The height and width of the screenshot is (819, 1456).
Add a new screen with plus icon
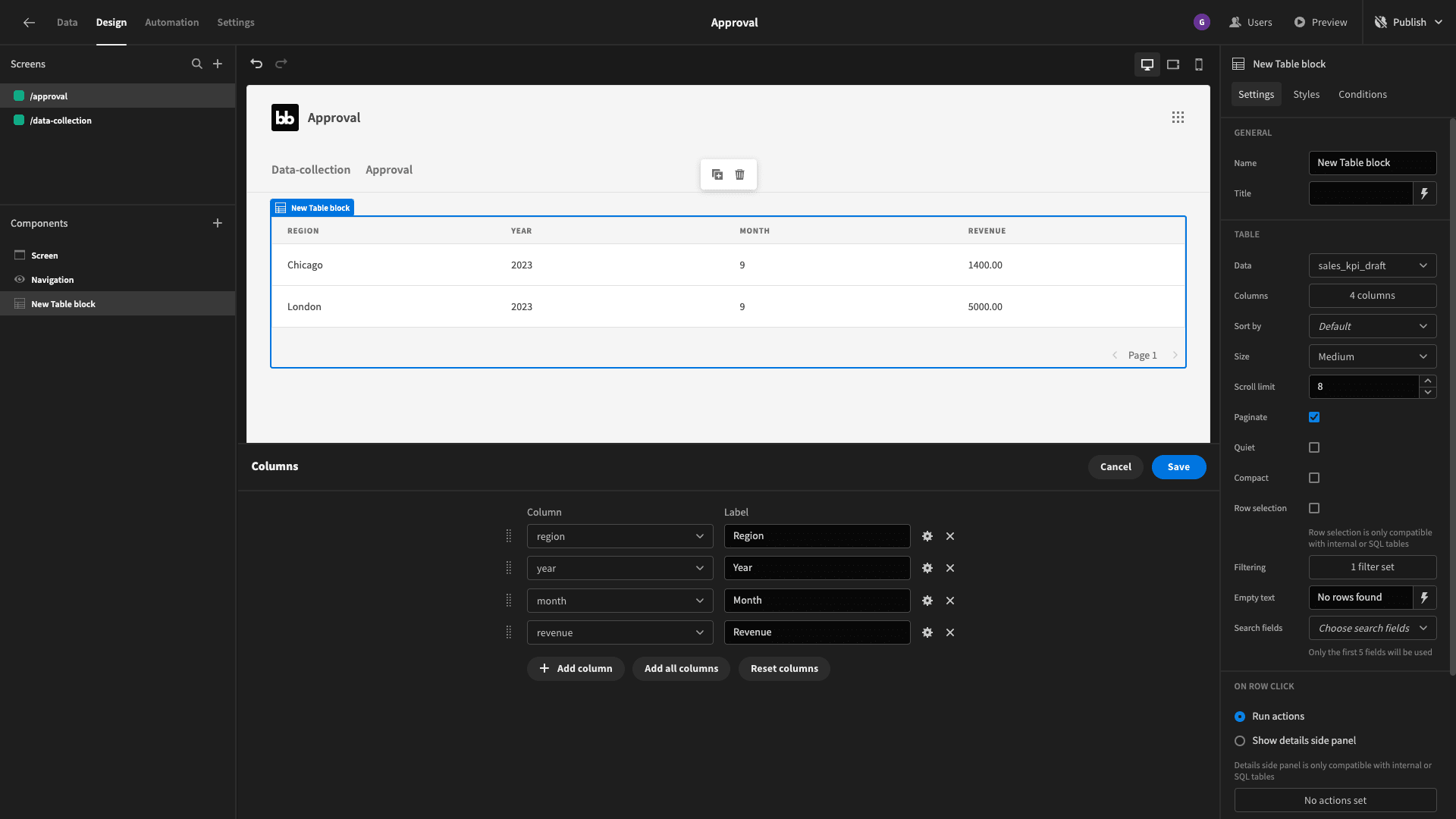[x=218, y=64]
